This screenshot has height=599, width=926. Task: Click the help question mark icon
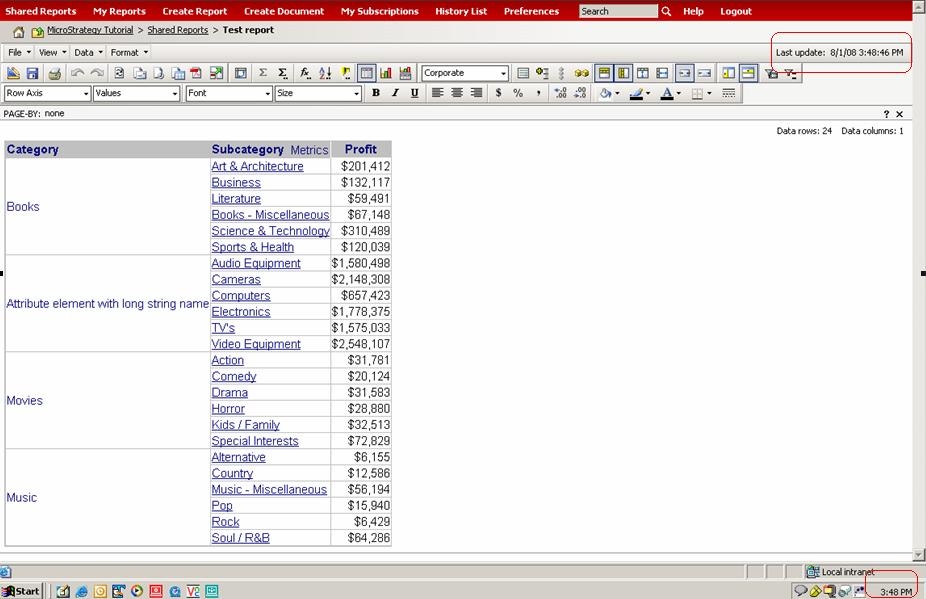point(886,114)
